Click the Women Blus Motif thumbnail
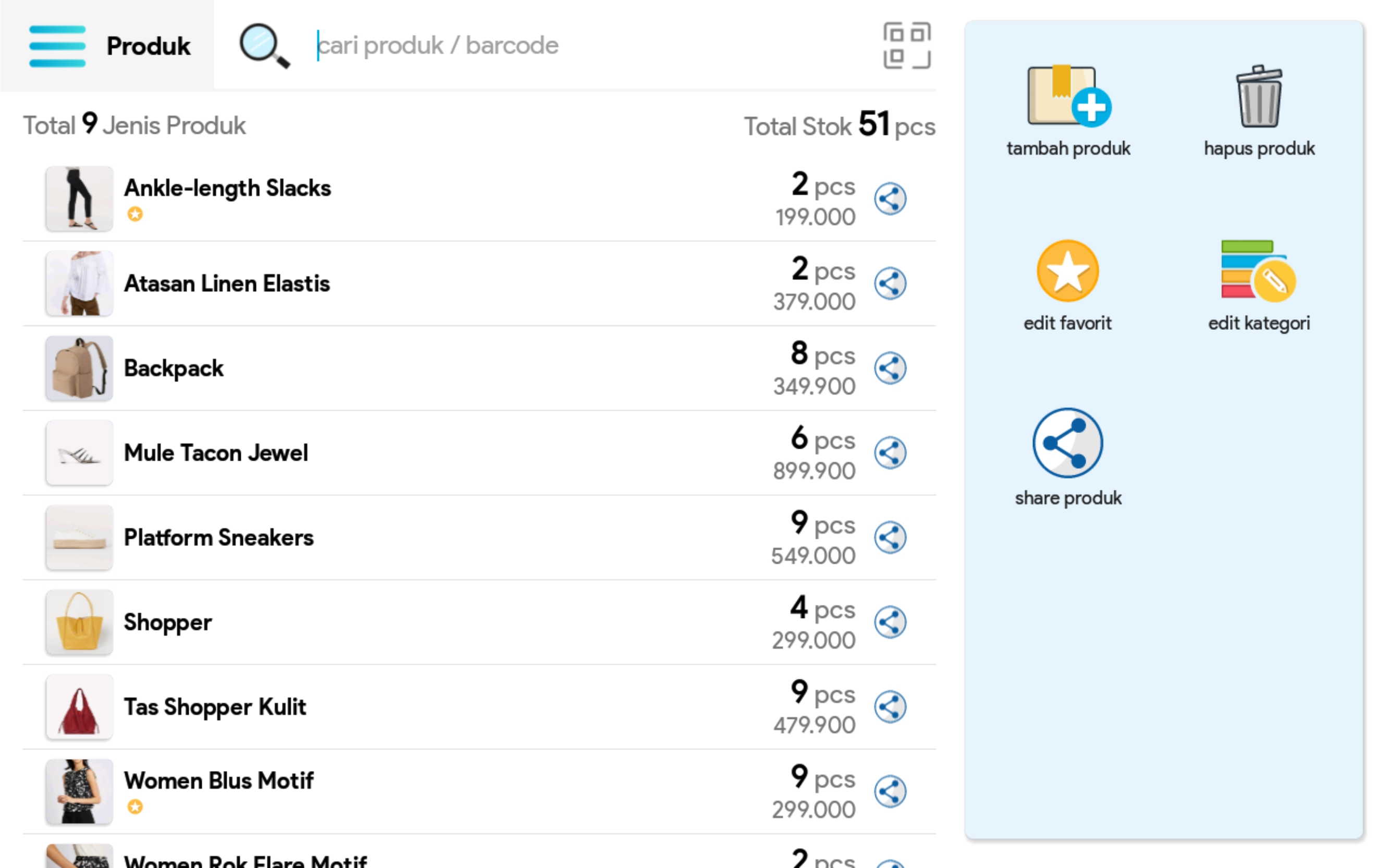The height and width of the screenshot is (868, 1390). coord(79,791)
